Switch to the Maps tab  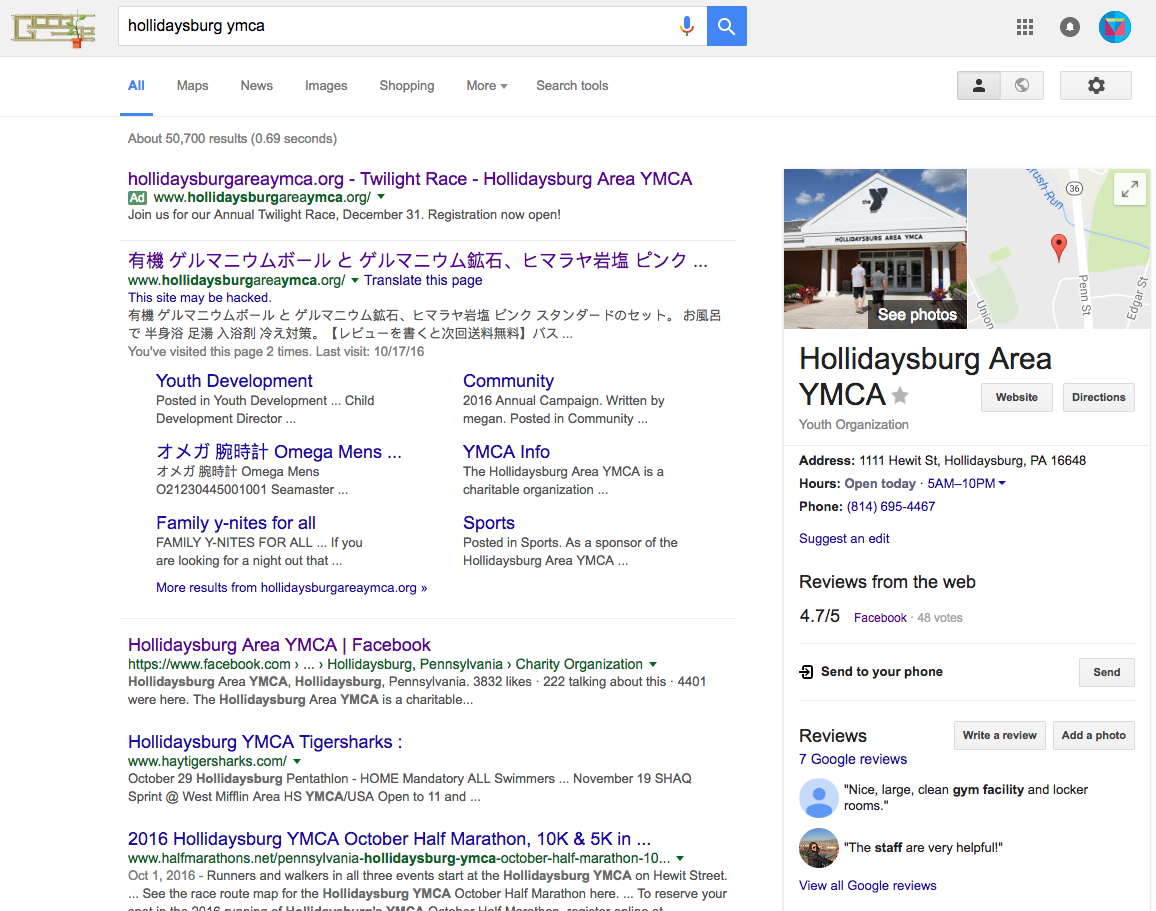pos(192,86)
